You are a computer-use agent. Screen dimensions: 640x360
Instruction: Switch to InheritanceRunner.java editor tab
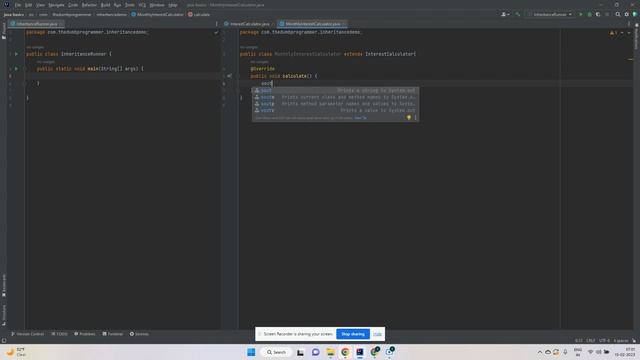[x=37, y=24]
